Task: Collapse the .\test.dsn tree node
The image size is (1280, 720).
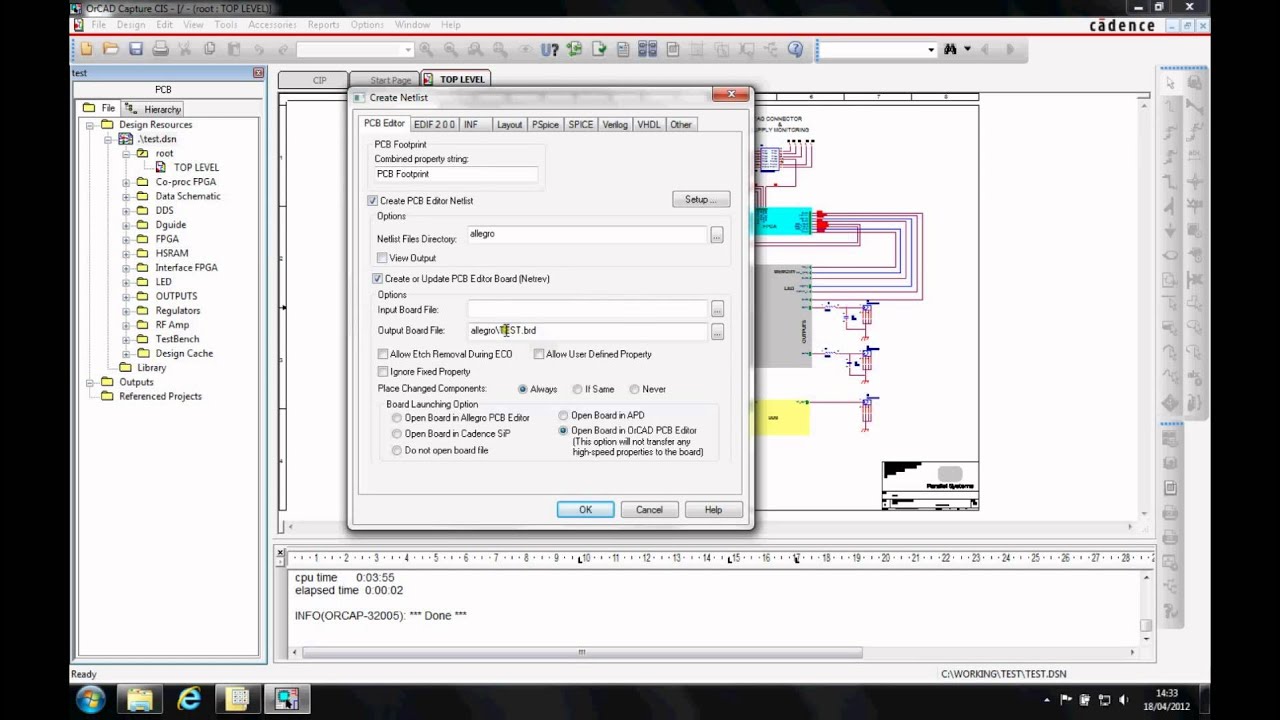Action: click(108, 139)
